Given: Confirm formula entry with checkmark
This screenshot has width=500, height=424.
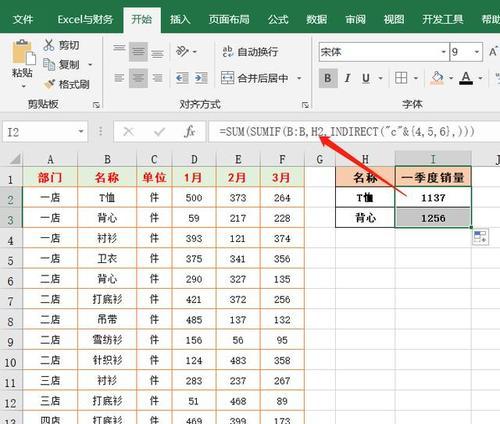Looking at the screenshot, I should [159, 132].
